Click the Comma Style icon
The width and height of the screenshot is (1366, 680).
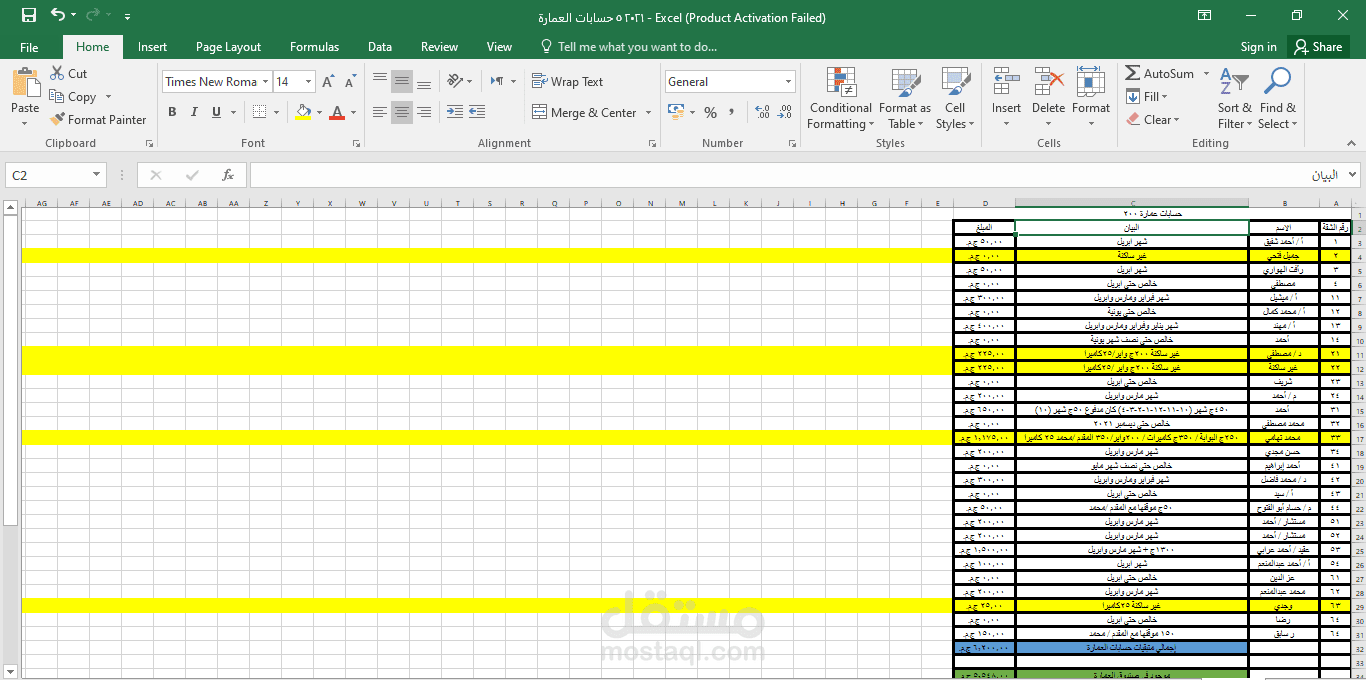(x=732, y=113)
